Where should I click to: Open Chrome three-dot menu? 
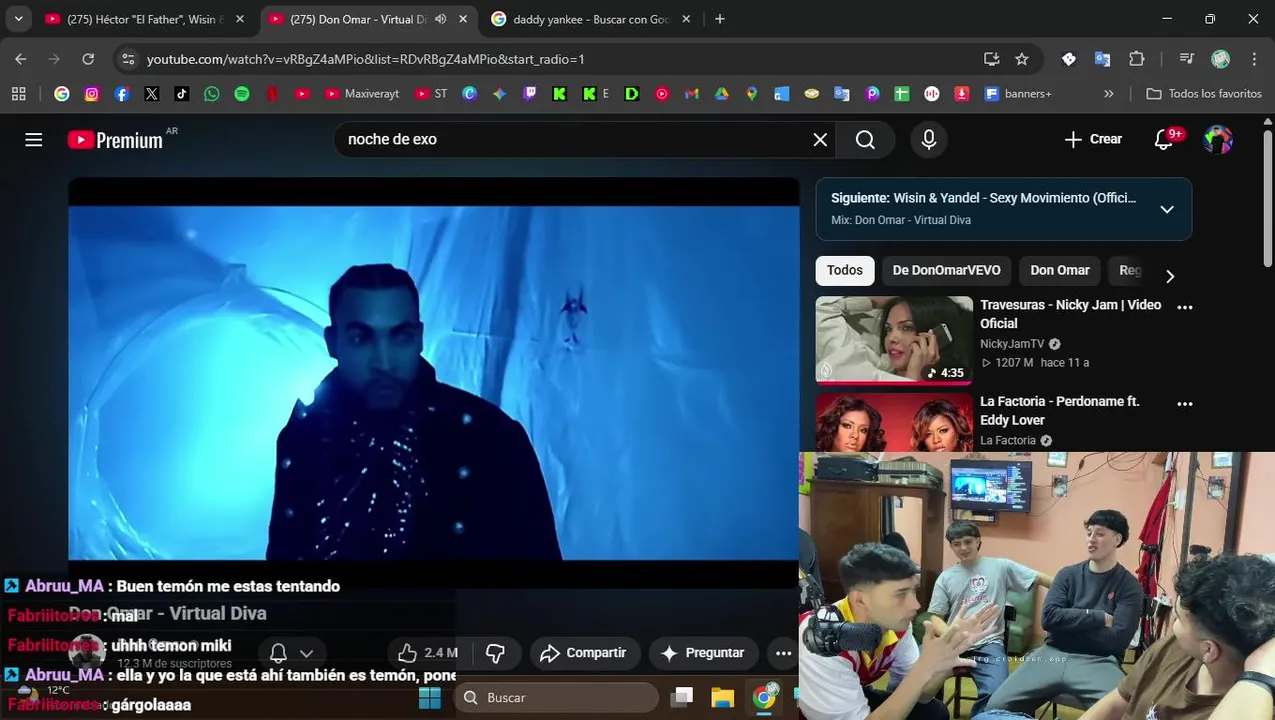click(1254, 59)
